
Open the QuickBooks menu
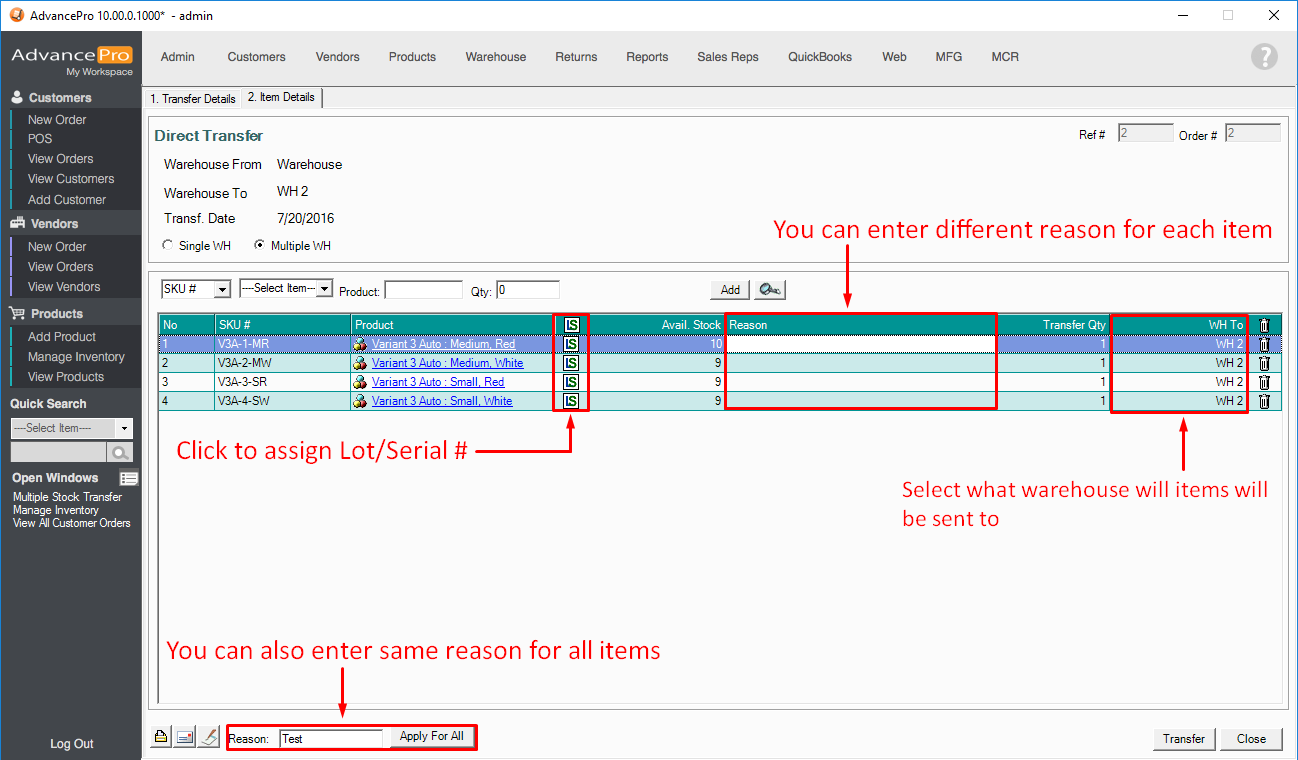point(820,57)
